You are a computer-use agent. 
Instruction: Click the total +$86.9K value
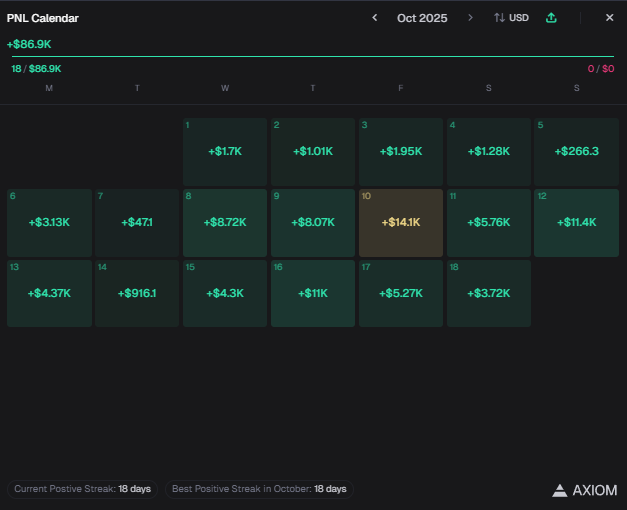29,44
